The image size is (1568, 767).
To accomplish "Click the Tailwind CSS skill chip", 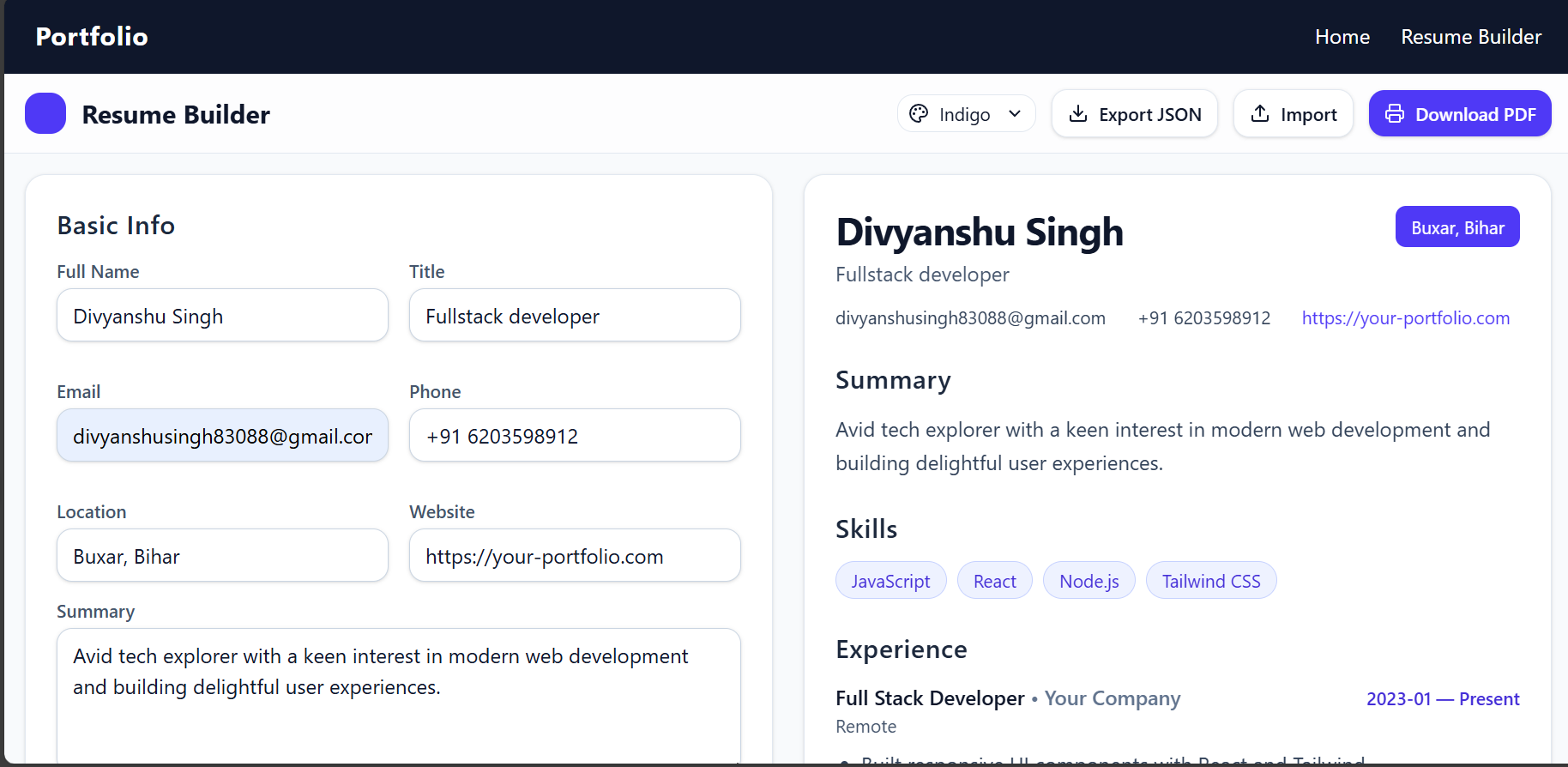I will coord(1210,581).
